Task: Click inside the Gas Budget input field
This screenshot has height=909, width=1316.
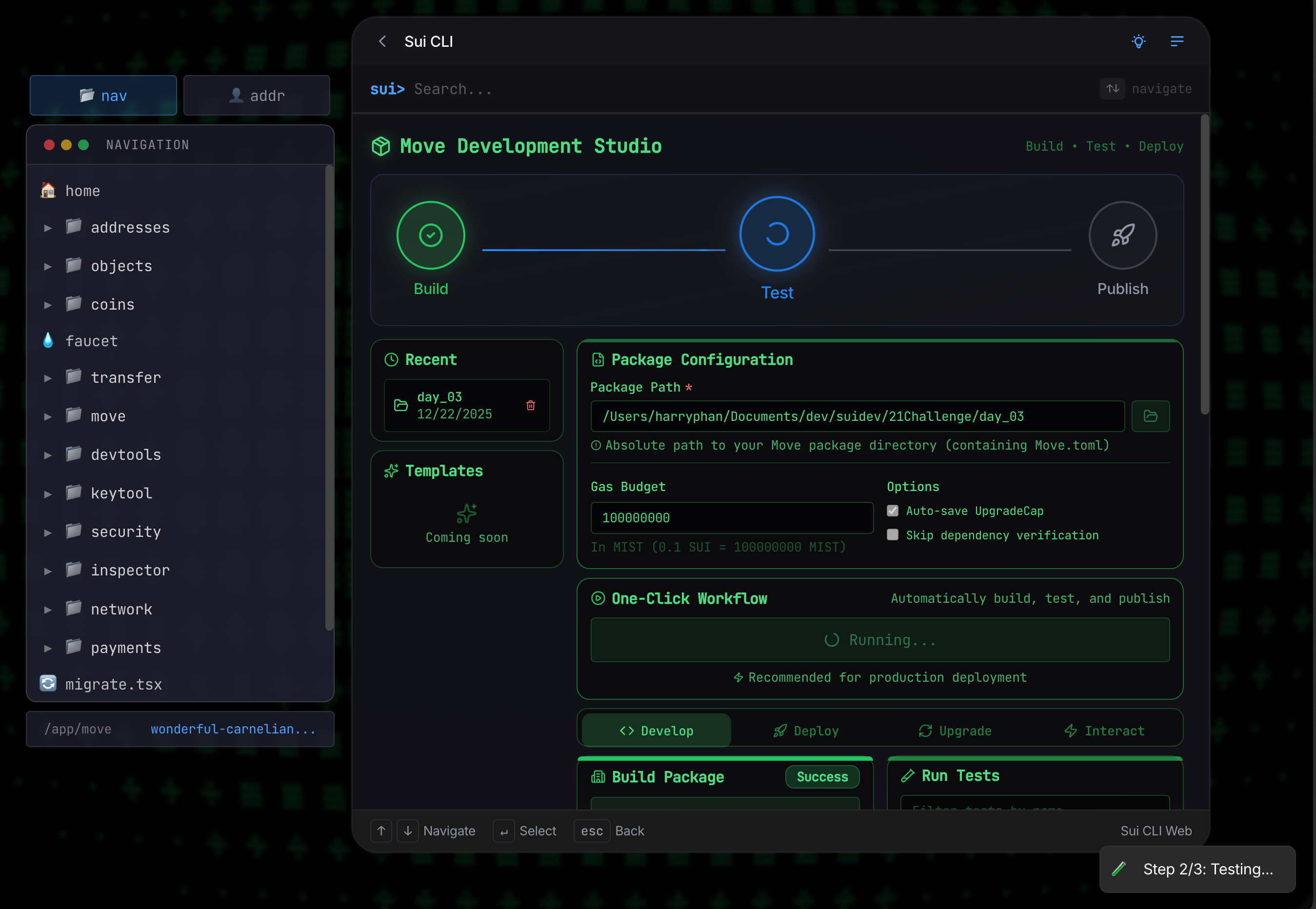Action: (731, 518)
